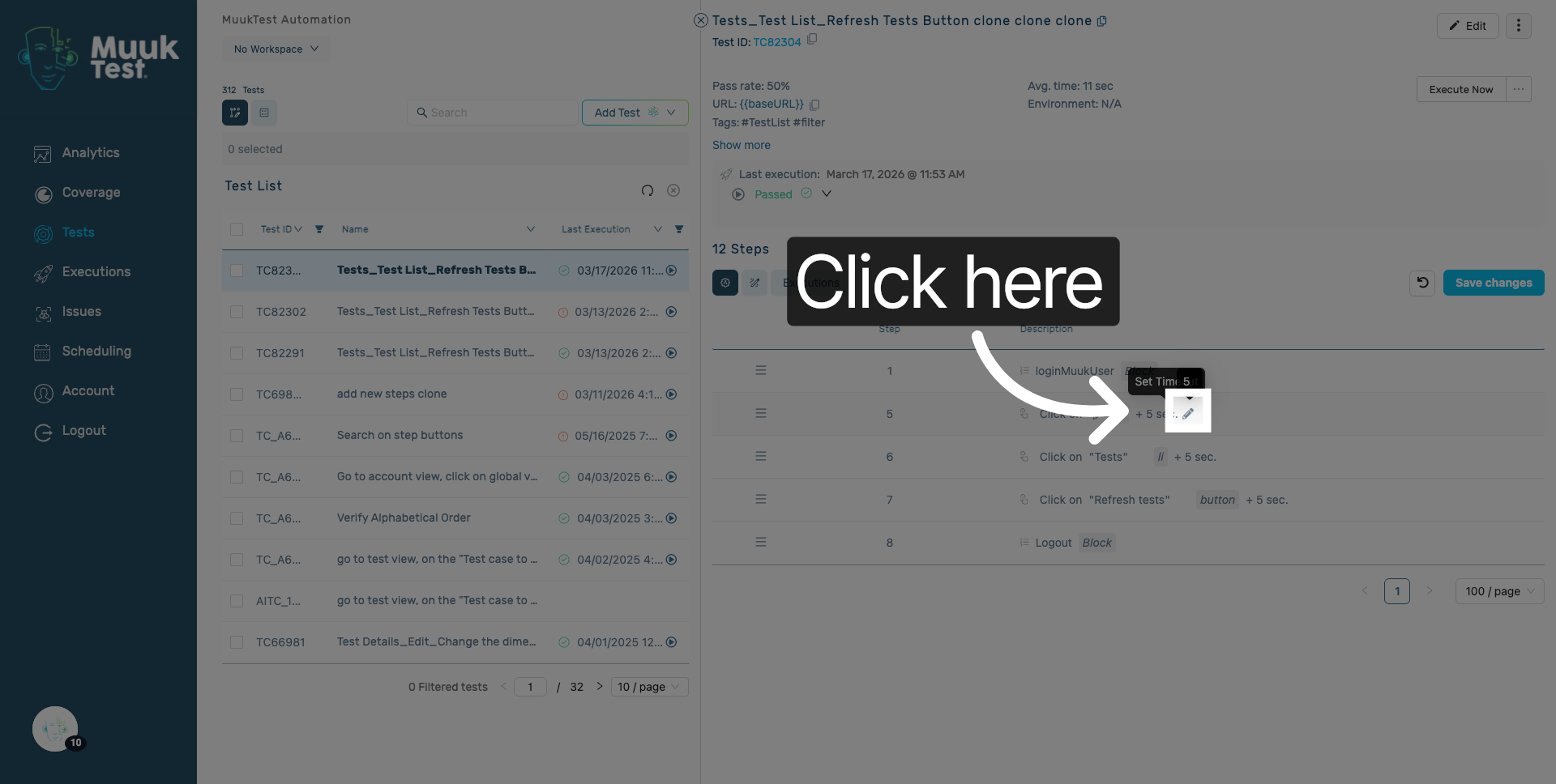
Task: Play the last execution recording
Action: (x=738, y=194)
